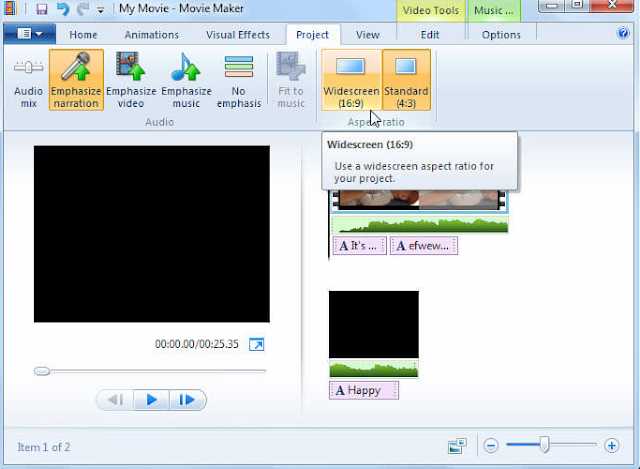Play the movie preview
Image resolution: width=640 pixels, height=469 pixels.
[151, 400]
